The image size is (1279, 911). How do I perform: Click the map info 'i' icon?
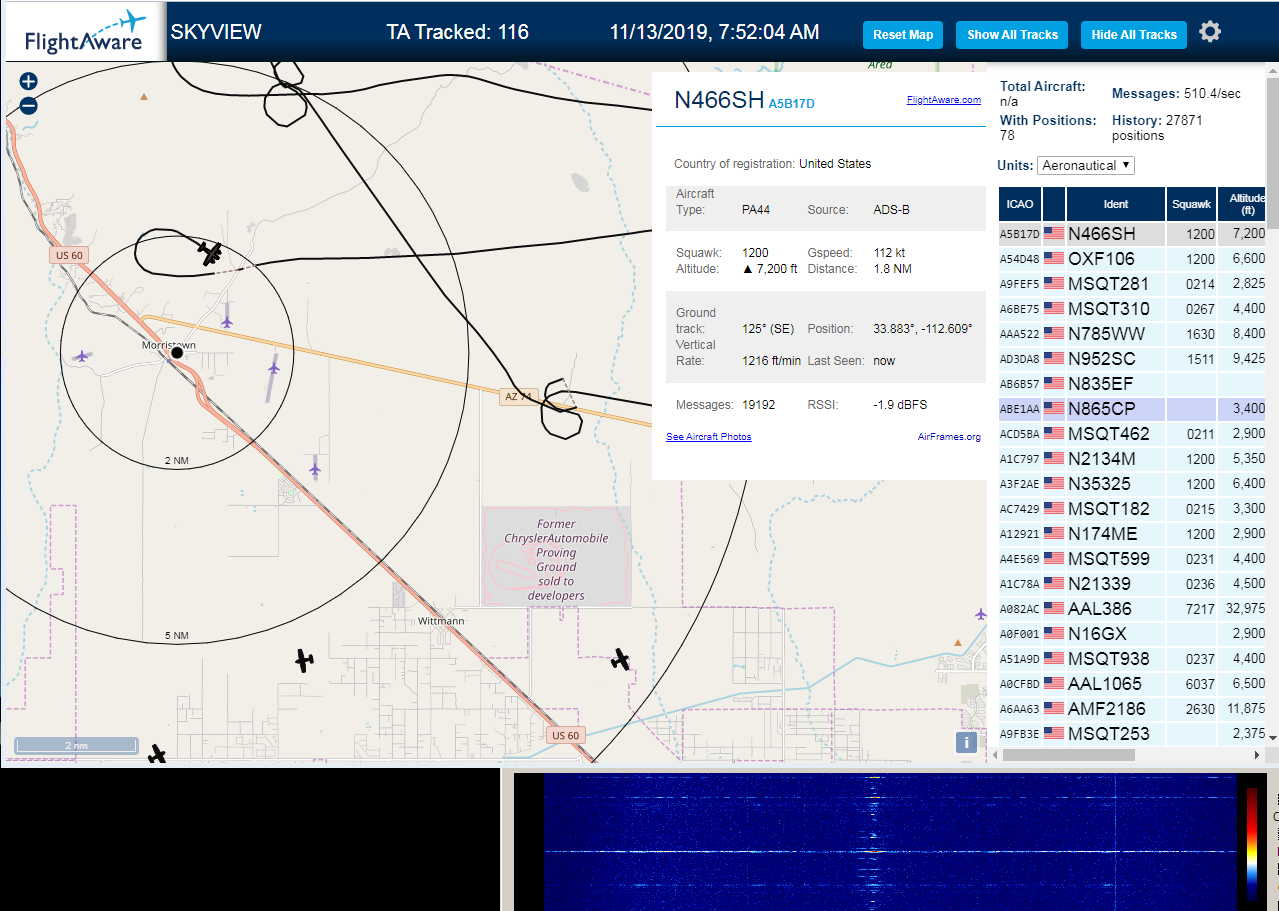click(x=966, y=742)
